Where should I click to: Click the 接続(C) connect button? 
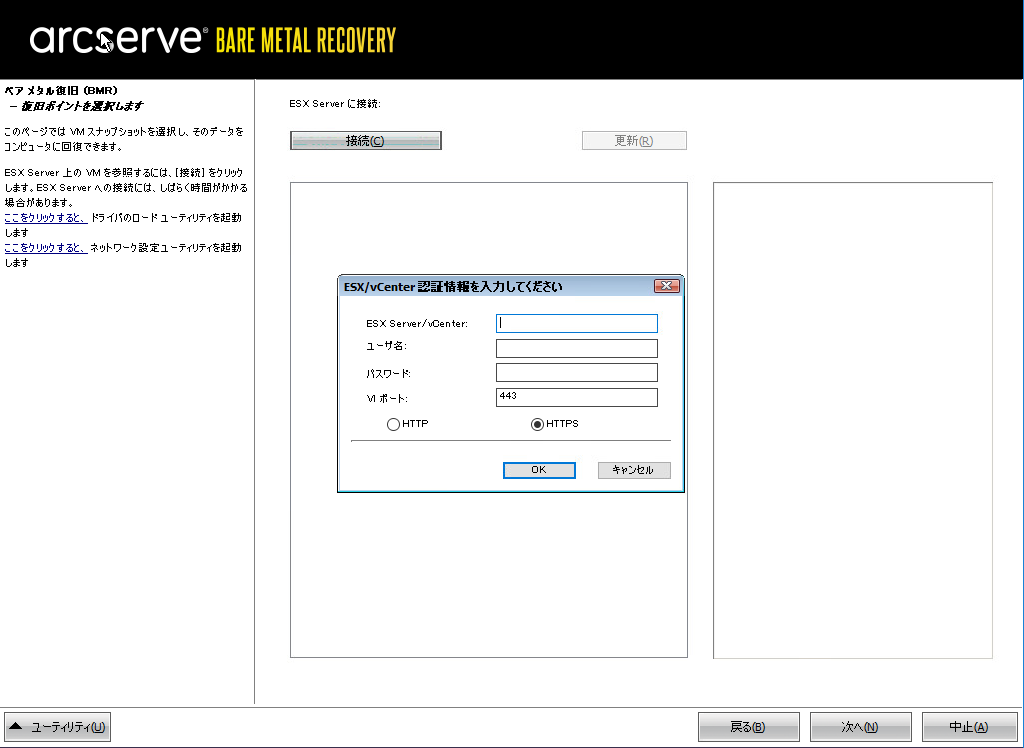(x=366, y=140)
